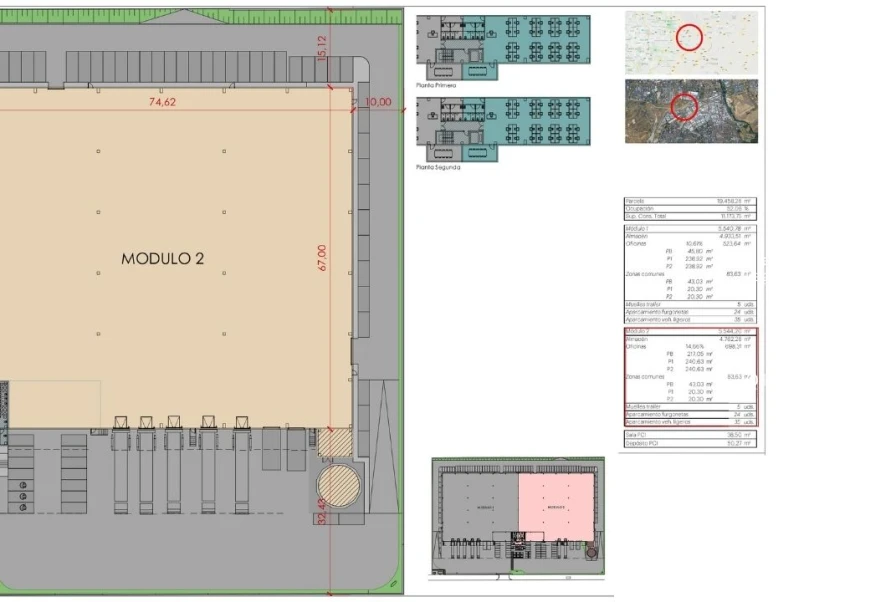Click the Parcela row at the top of the table
Image resolution: width=896 pixels, height=602 pixels.
689,201
